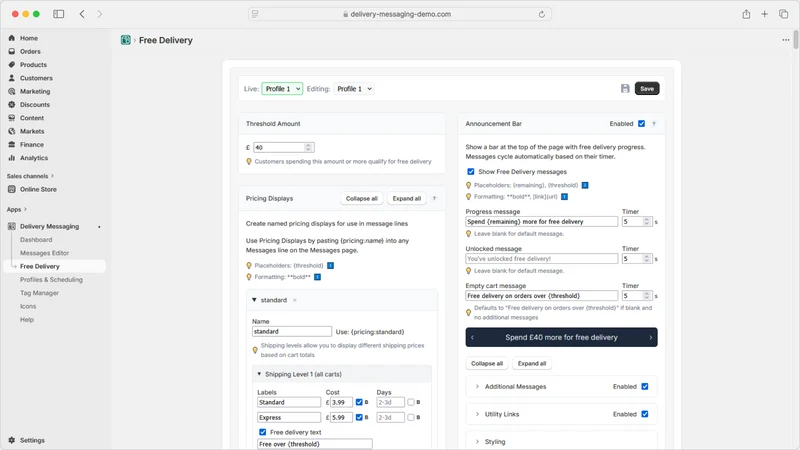Expand the Sales channels group
The image size is (800, 450).
(x=30, y=176)
